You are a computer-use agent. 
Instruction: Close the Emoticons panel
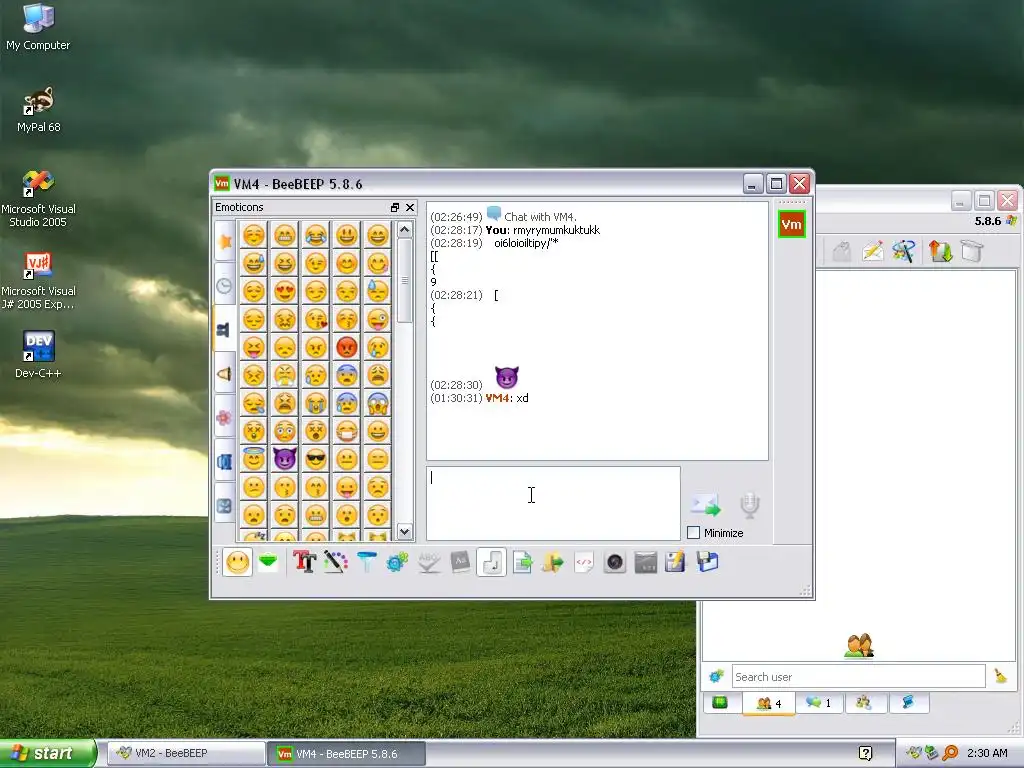tap(410, 208)
